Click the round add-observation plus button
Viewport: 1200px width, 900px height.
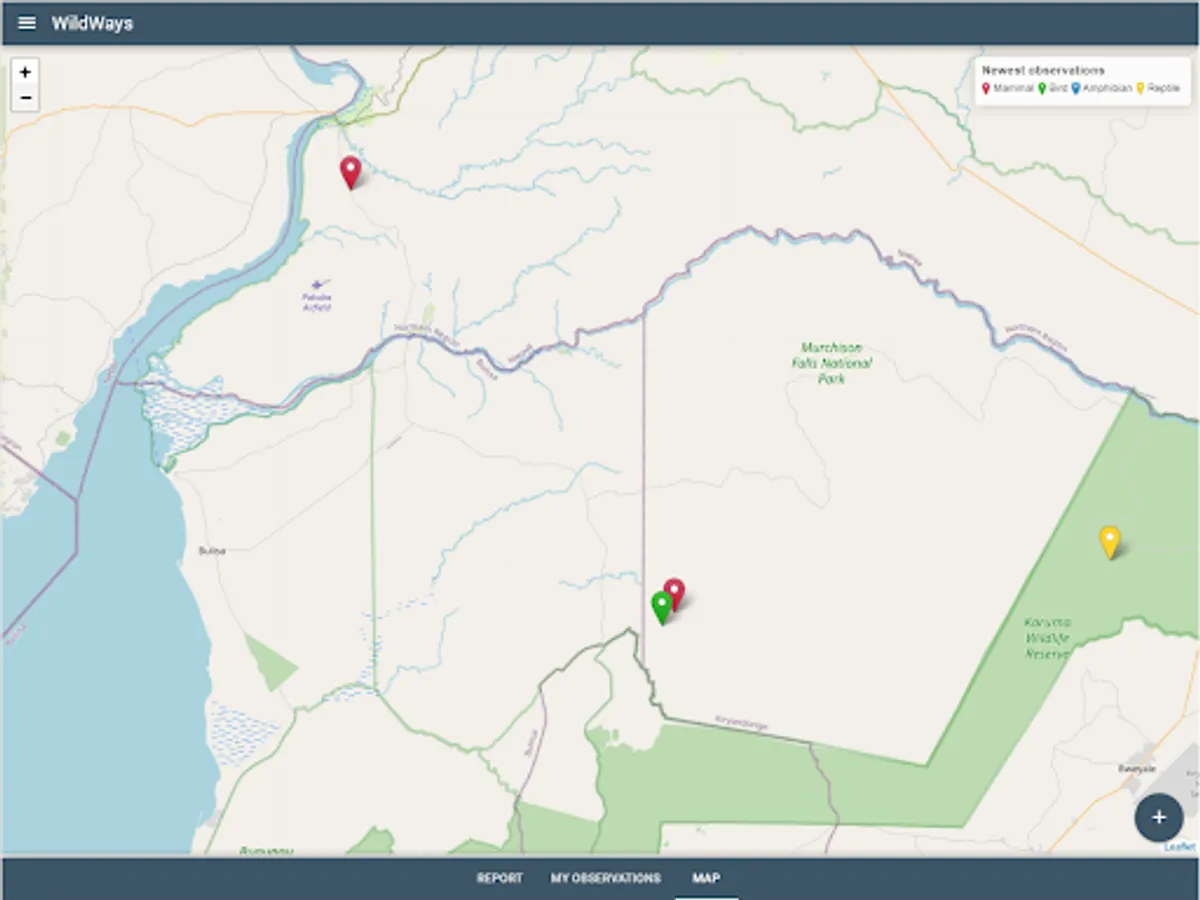pos(1159,817)
